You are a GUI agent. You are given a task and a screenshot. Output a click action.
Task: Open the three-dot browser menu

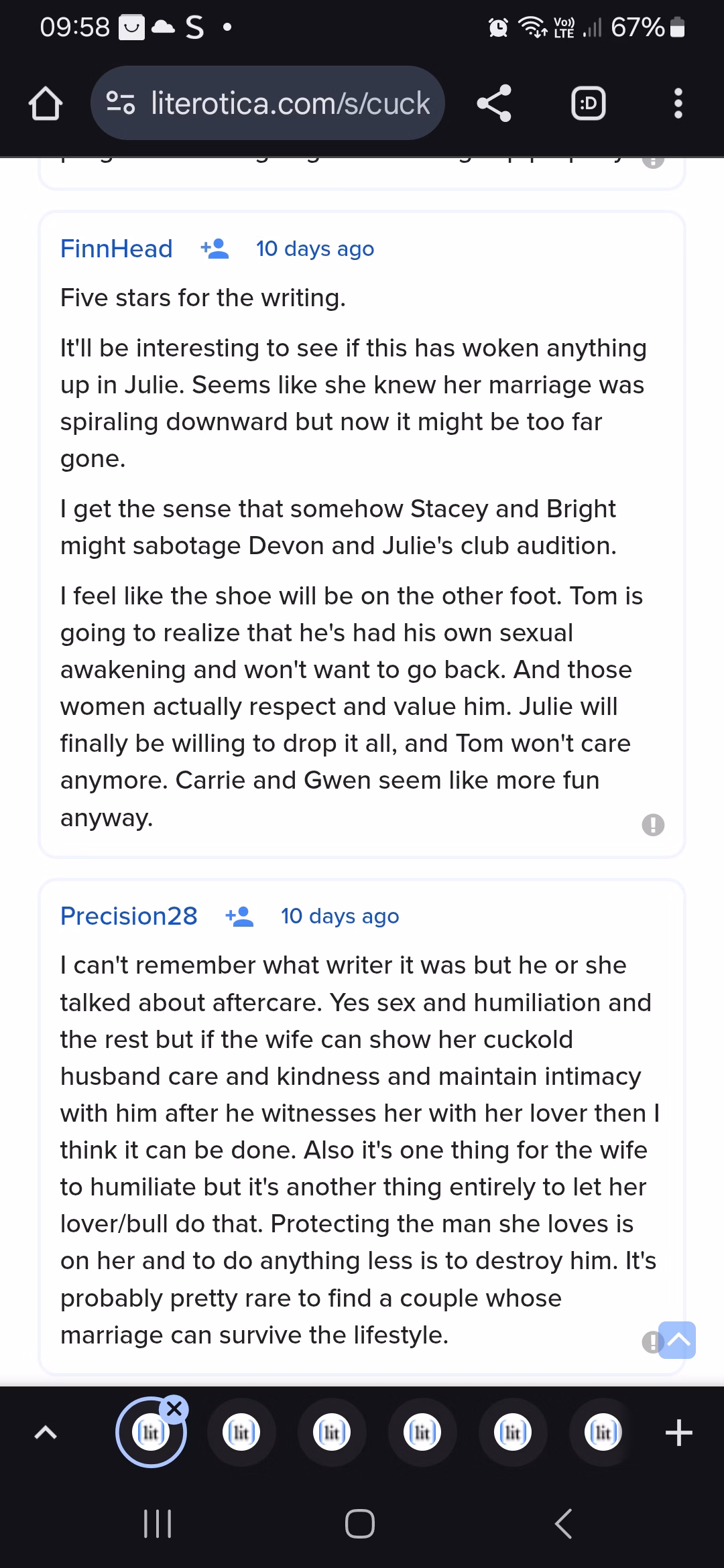(x=678, y=104)
